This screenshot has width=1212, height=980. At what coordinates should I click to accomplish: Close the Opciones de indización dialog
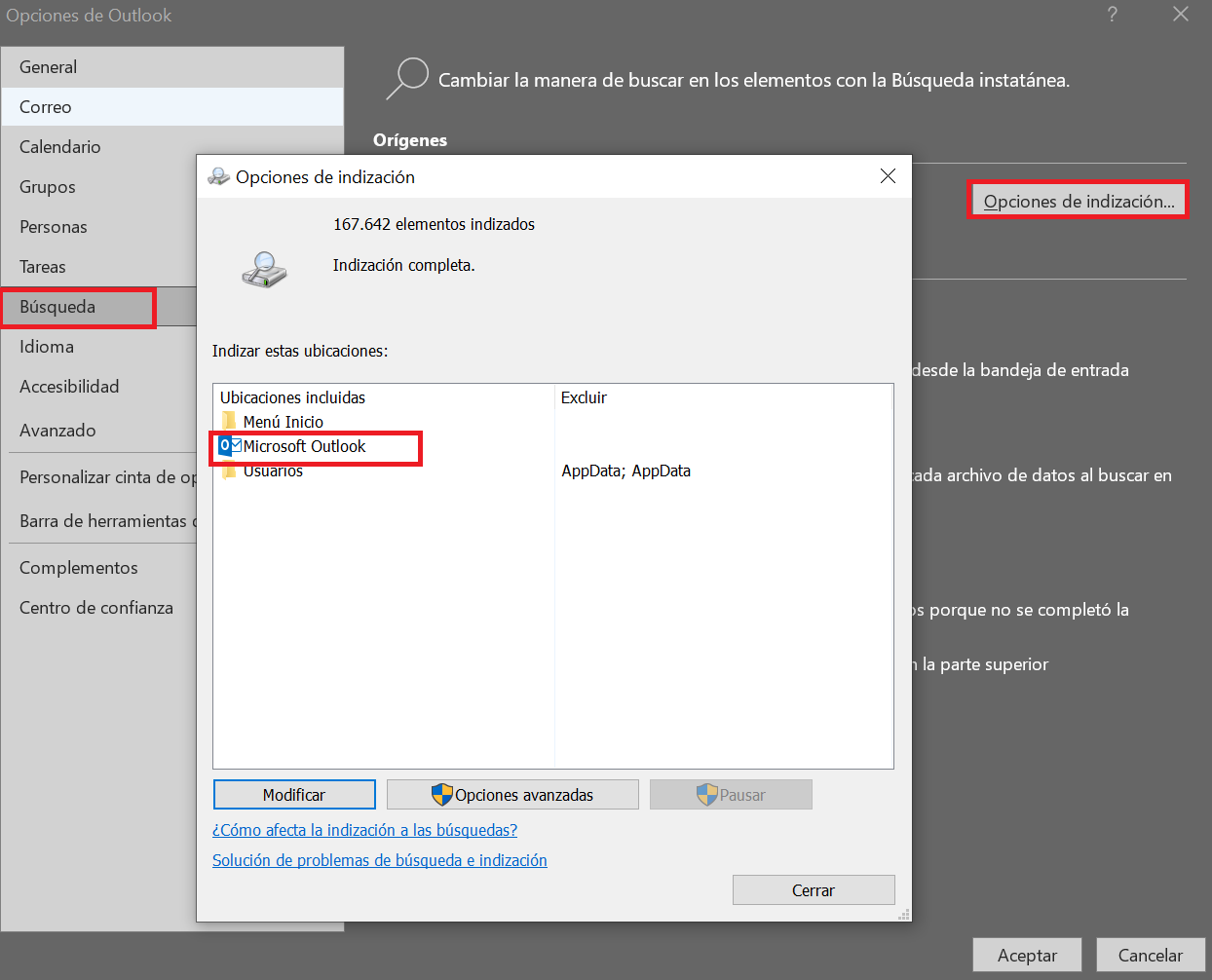click(x=888, y=176)
